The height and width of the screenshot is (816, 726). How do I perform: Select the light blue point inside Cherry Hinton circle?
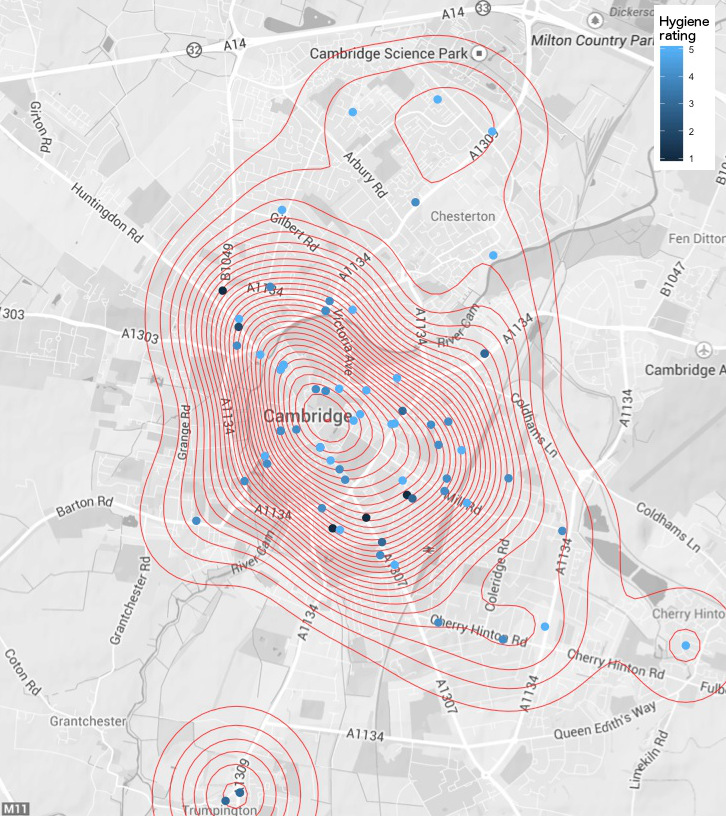[x=686, y=645]
